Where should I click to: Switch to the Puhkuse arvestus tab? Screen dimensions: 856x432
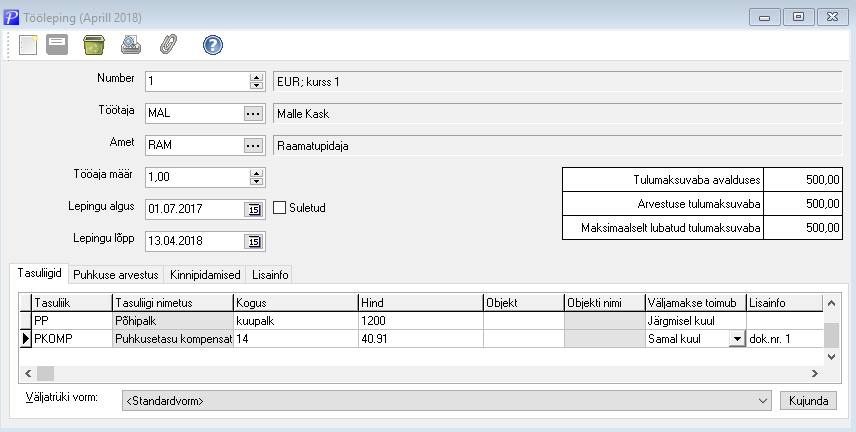click(x=116, y=275)
